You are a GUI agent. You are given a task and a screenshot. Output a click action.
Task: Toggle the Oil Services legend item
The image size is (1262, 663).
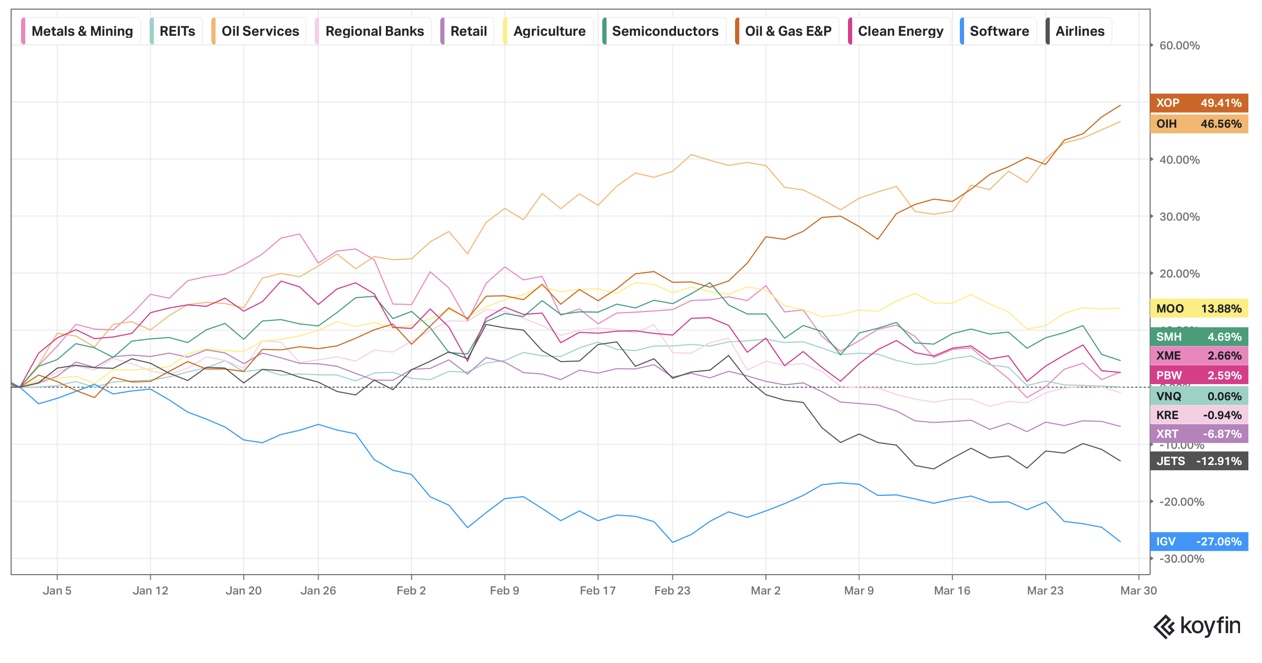coord(259,31)
